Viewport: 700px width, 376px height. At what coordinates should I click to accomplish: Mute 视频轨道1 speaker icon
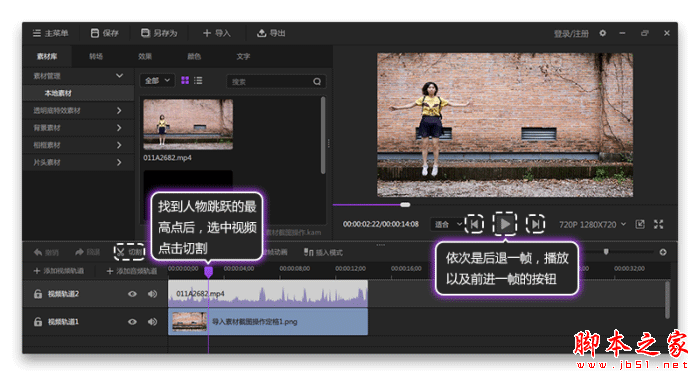[152, 322]
